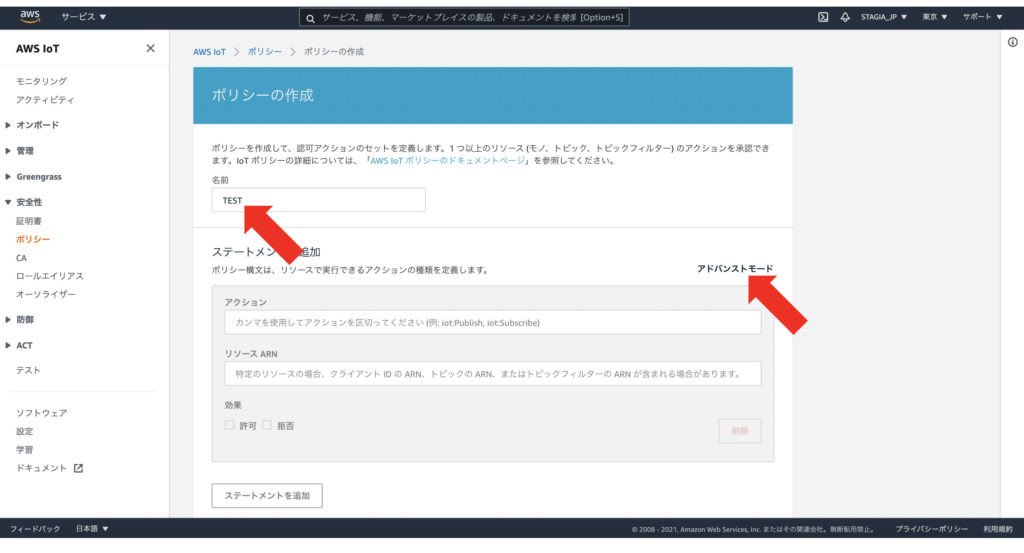Click the info icon at right edge
This screenshot has height=553, width=1024.
pyautogui.click(x=1012, y=42)
